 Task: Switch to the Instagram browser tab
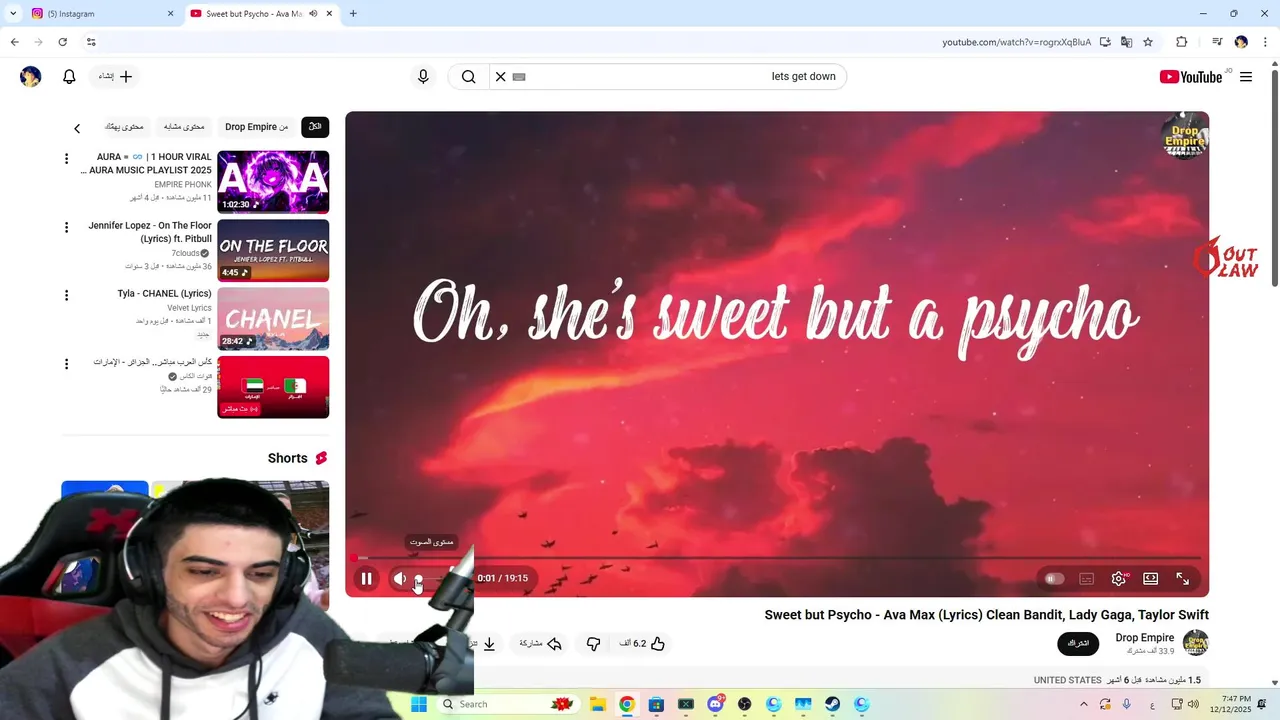pyautogui.click(x=100, y=14)
